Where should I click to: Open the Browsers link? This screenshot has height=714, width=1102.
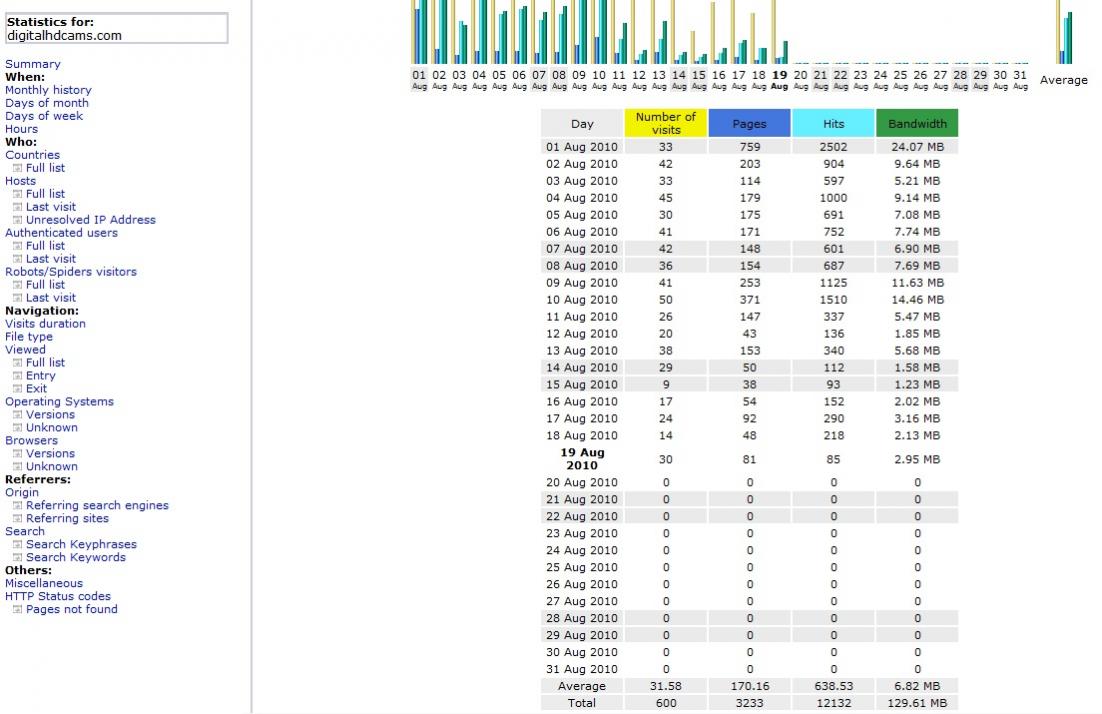point(32,441)
